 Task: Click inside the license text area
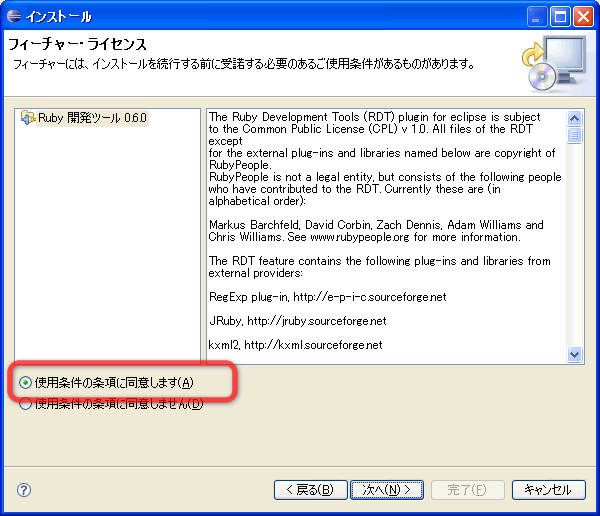tap(385, 230)
